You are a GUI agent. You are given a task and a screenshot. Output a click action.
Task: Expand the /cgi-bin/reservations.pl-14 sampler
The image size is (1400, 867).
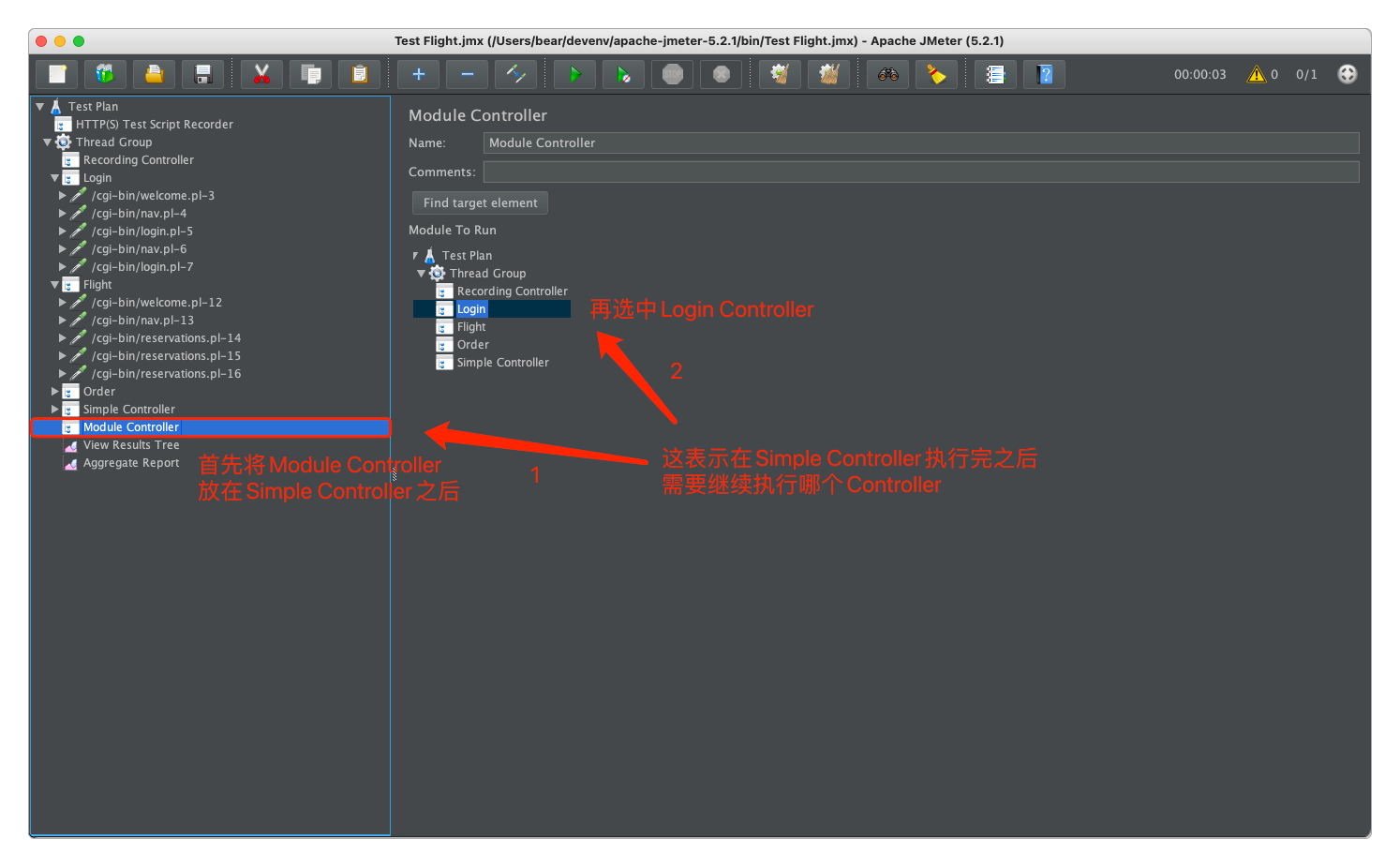click(x=63, y=338)
